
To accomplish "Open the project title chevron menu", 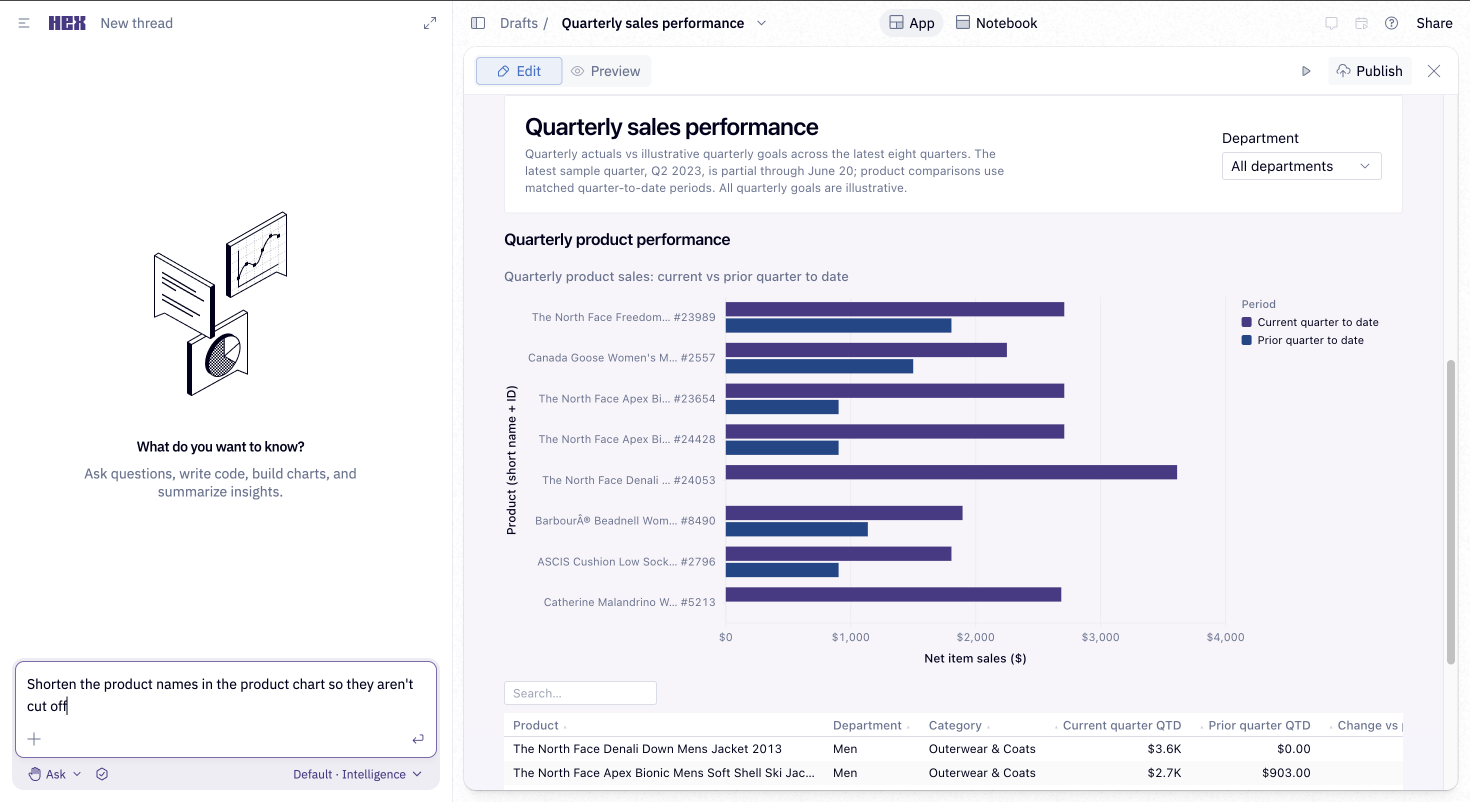I will pos(762,23).
